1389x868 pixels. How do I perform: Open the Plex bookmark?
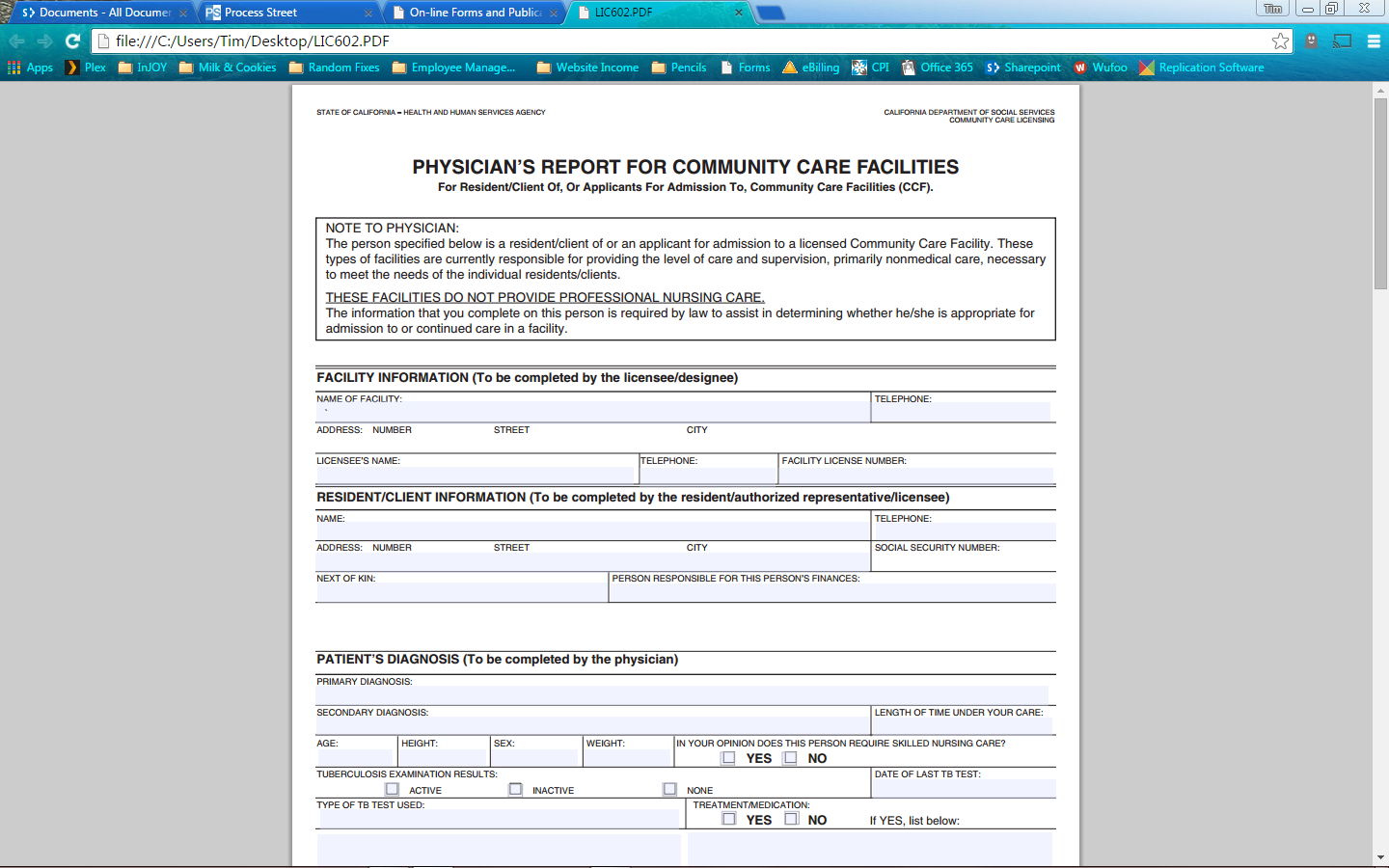(x=86, y=68)
